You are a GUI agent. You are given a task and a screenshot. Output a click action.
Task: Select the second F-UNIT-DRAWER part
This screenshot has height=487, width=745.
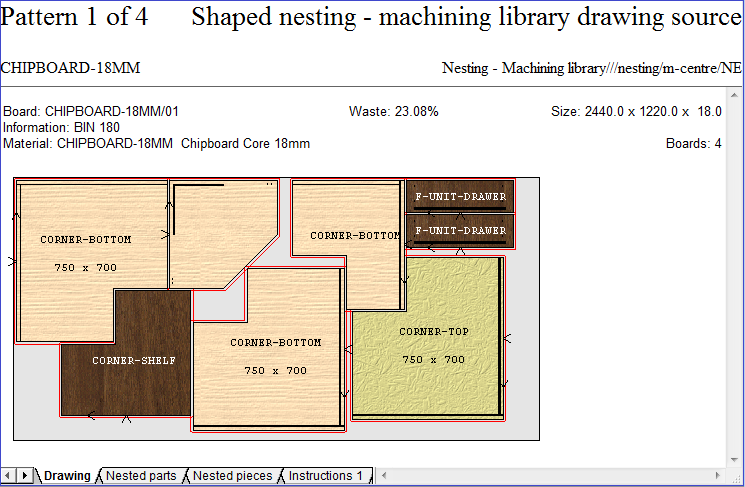click(460, 231)
